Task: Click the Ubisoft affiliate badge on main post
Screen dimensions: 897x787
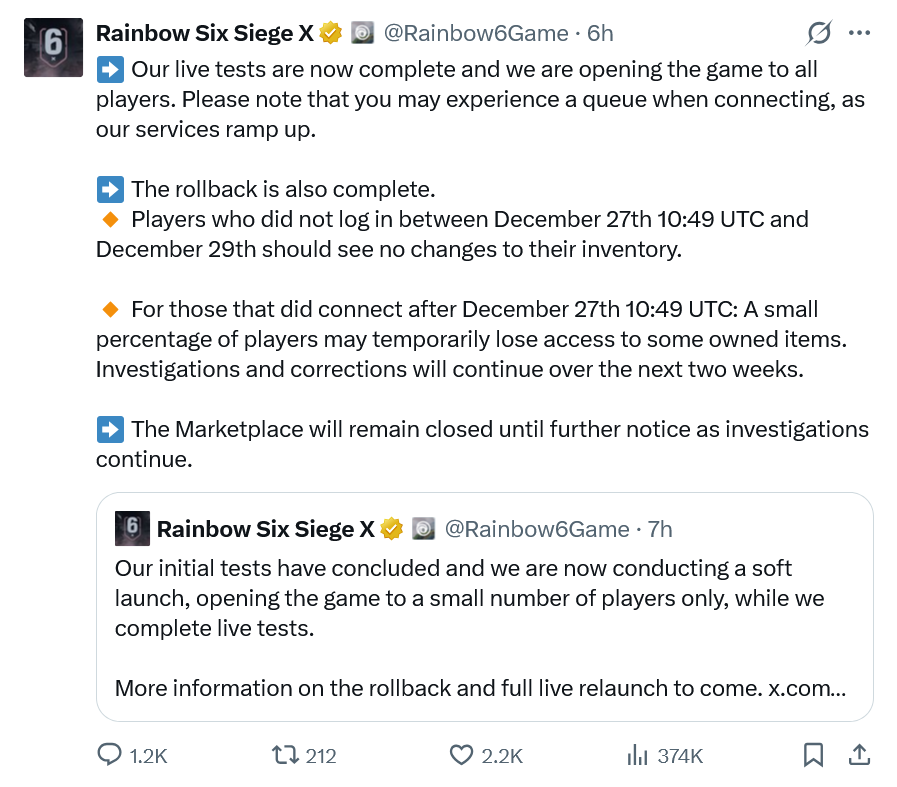Action: coord(362,34)
